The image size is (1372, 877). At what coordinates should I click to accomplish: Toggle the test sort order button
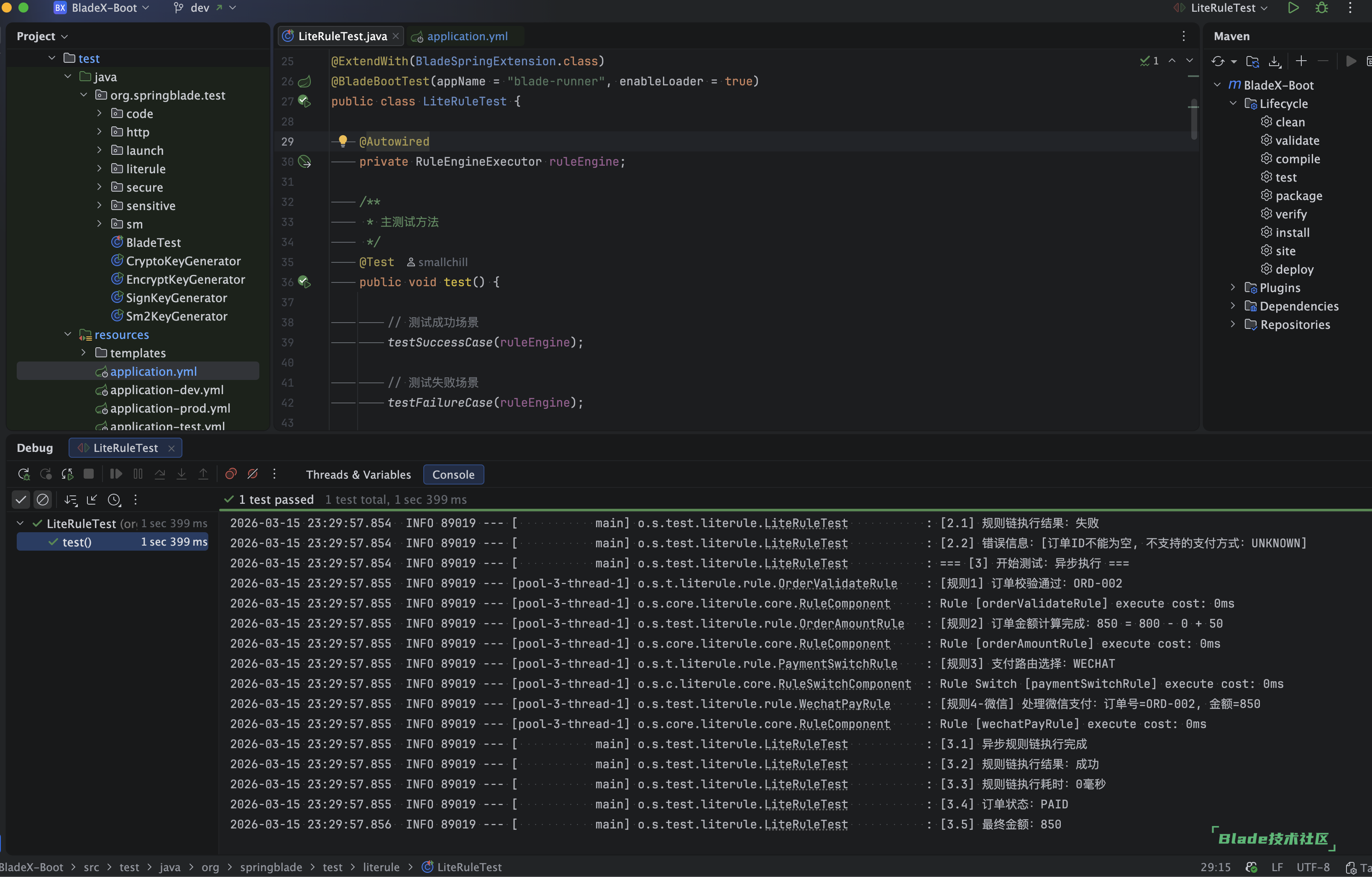[71, 500]
